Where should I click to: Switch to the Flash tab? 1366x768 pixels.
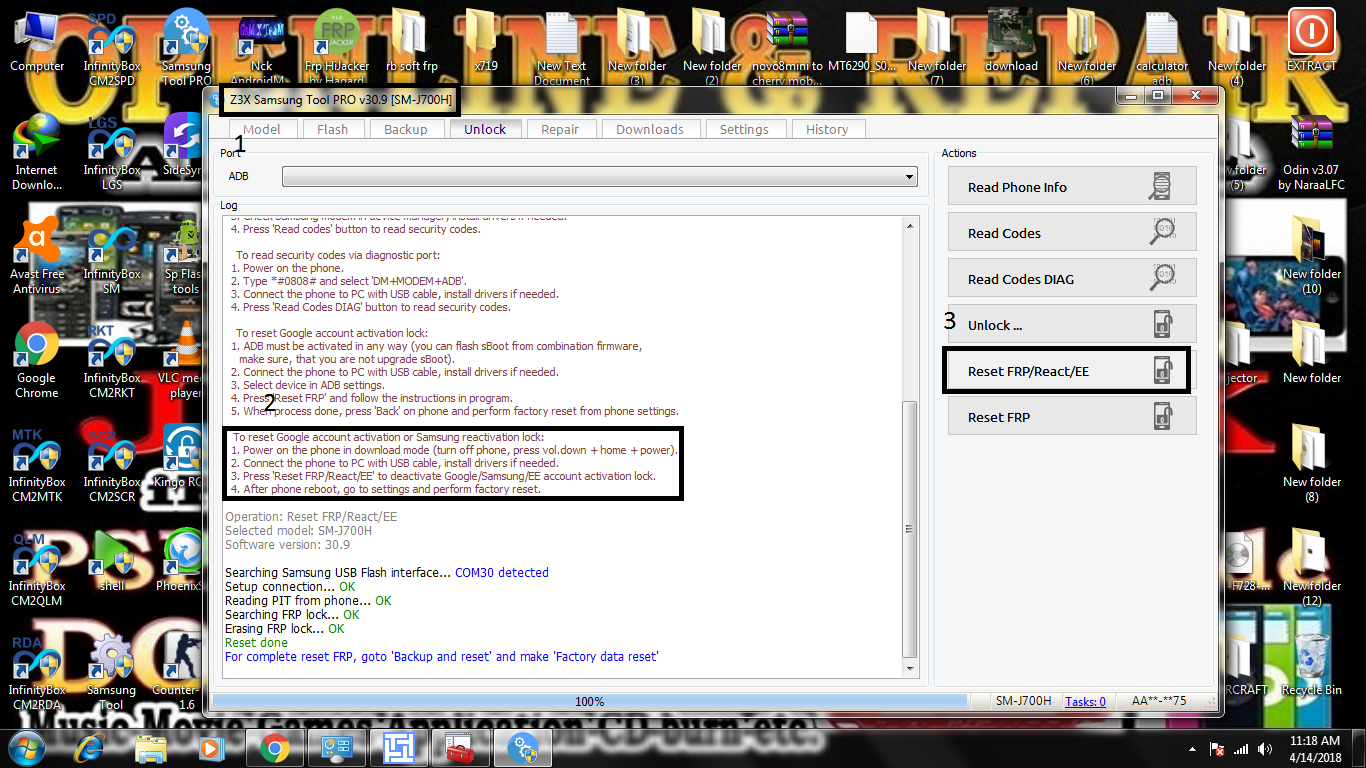(332, 129)
